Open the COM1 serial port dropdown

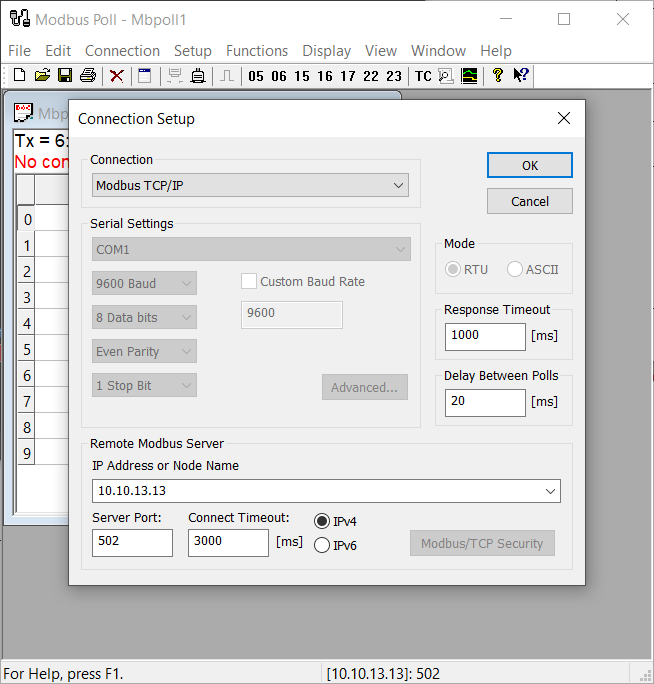(x=251, y=249)
